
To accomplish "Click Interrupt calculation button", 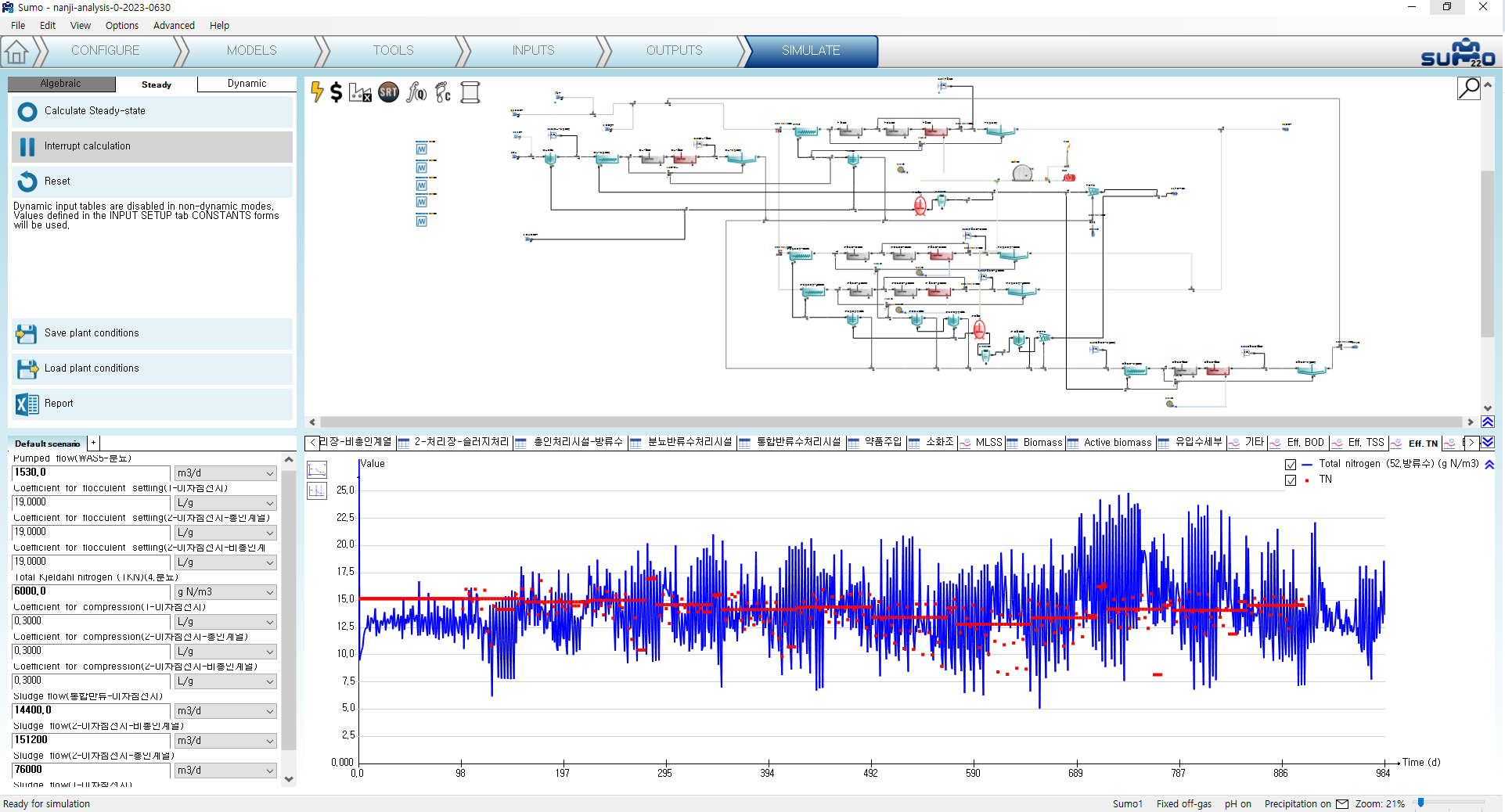I will point(152,147).
